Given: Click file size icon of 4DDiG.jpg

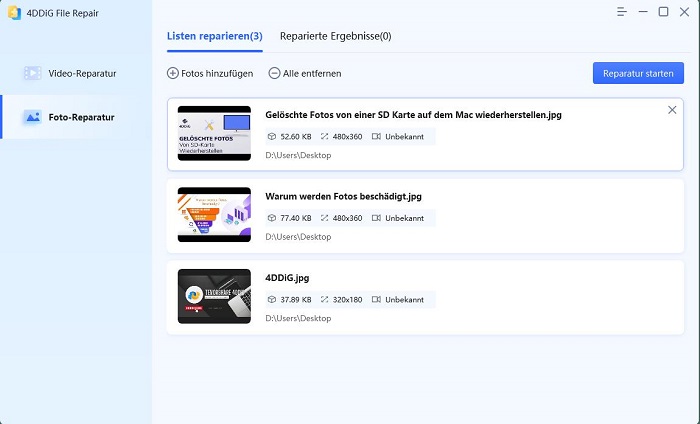Looking at the screenshot, I should [272, 299].
